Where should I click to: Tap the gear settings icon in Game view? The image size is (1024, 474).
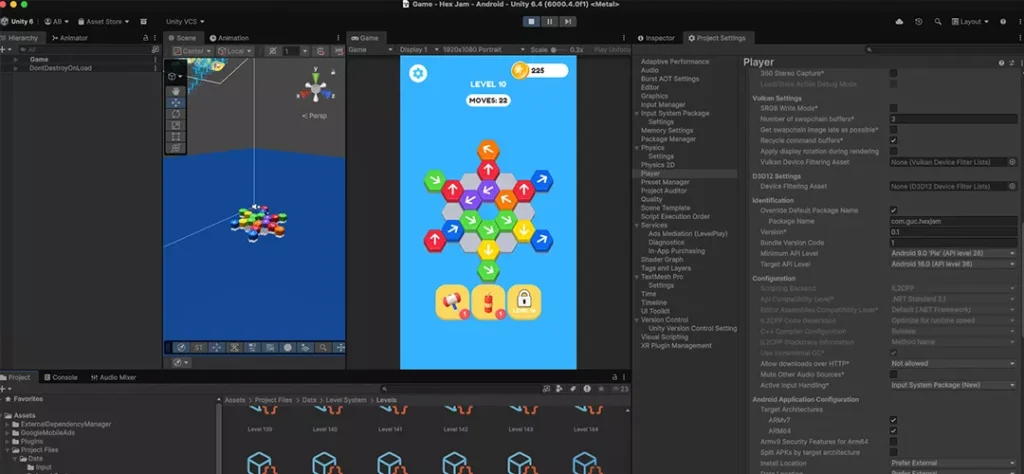pos(418,73)
